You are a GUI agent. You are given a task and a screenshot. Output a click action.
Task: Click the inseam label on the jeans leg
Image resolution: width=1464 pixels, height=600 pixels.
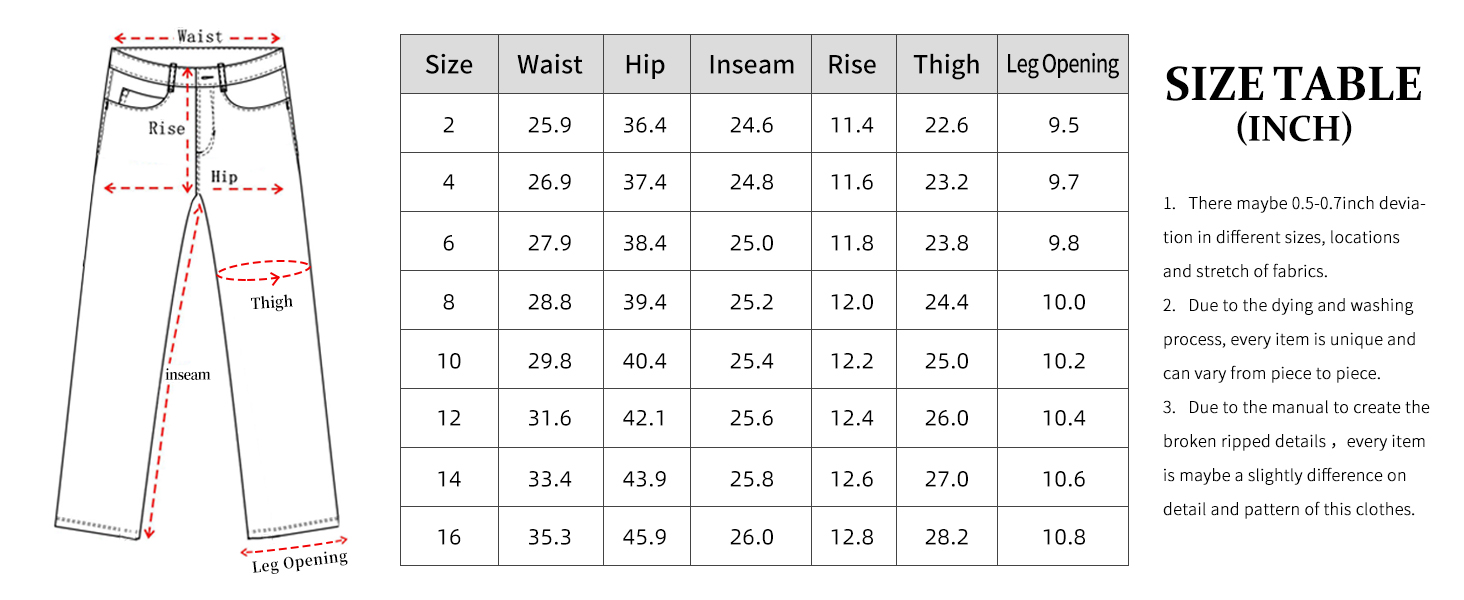(188, 375)
